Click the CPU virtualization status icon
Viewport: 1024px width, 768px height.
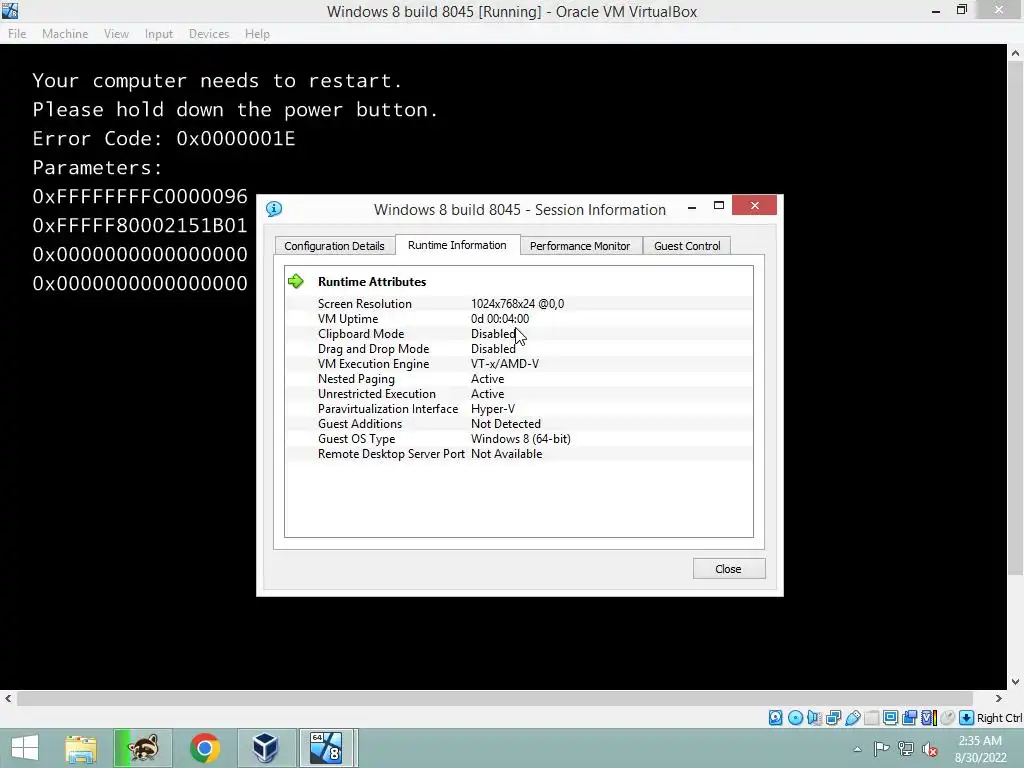(929, 718)
